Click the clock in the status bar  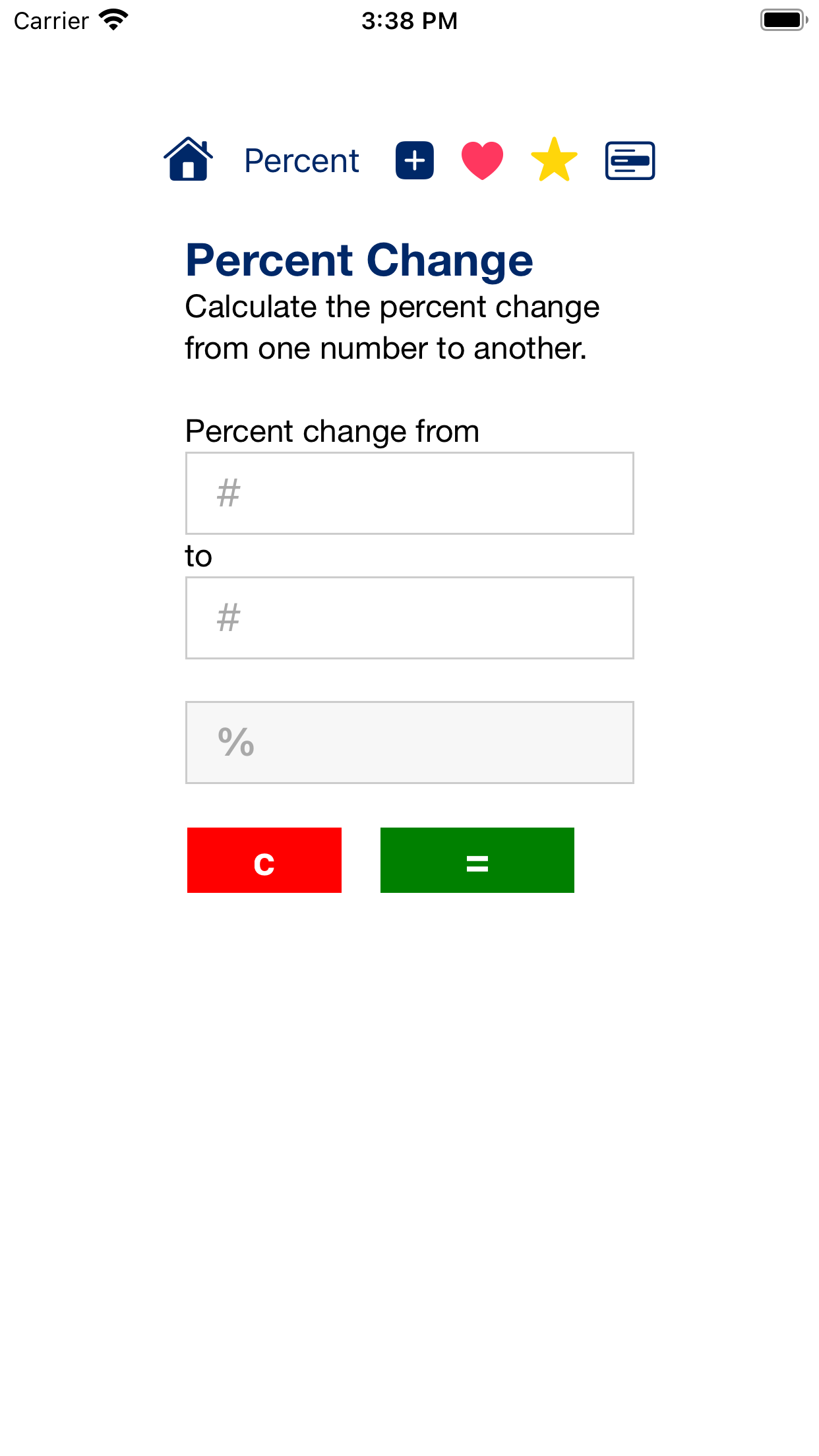[409, 20]
